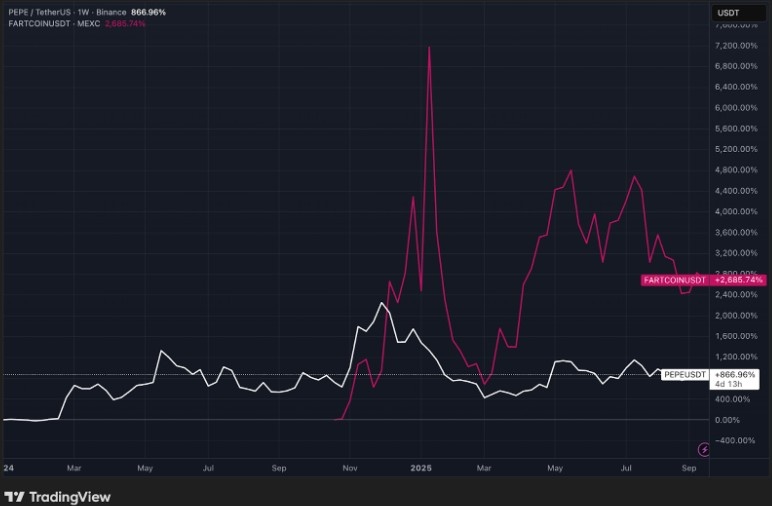Image resolution: width=772 pixels, height=506 pixels.
Task: Click the purple lightning bolt icon
Action: point(704,449)
